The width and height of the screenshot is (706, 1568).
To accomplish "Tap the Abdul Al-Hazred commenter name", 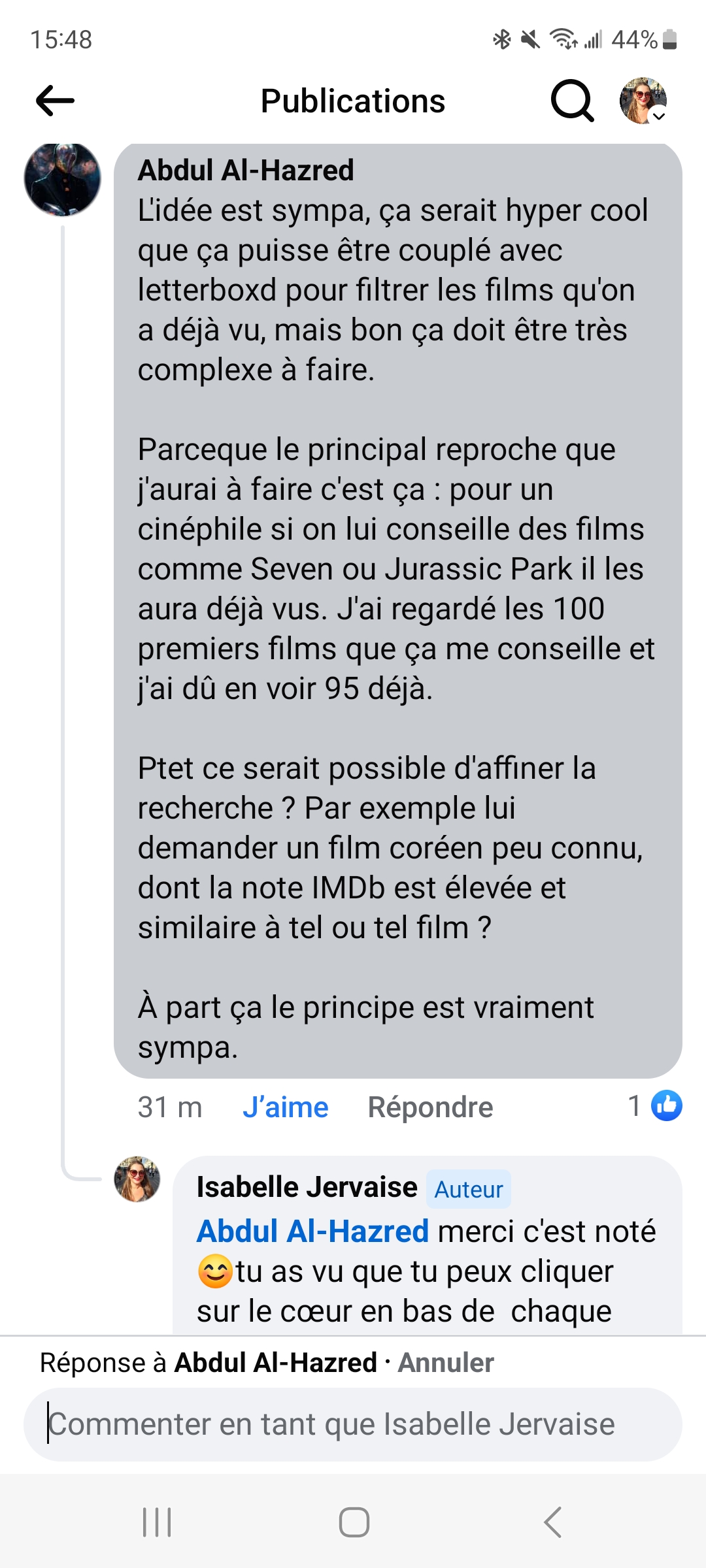I will 246,171.
